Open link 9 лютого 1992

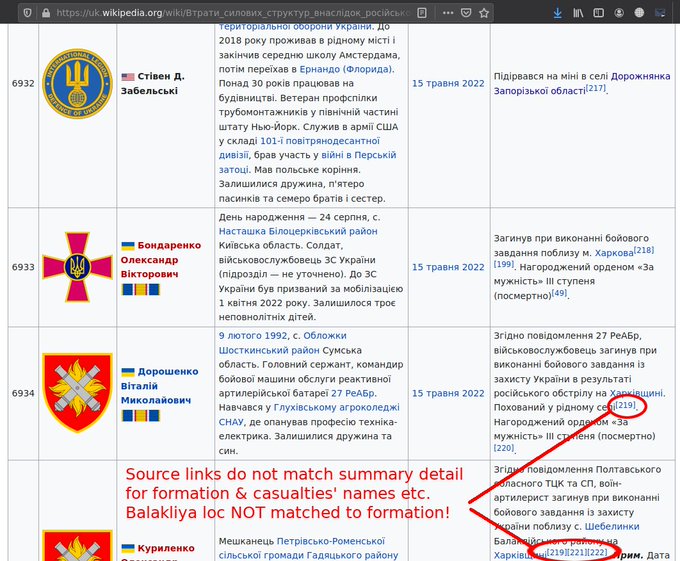click(253, 336)
